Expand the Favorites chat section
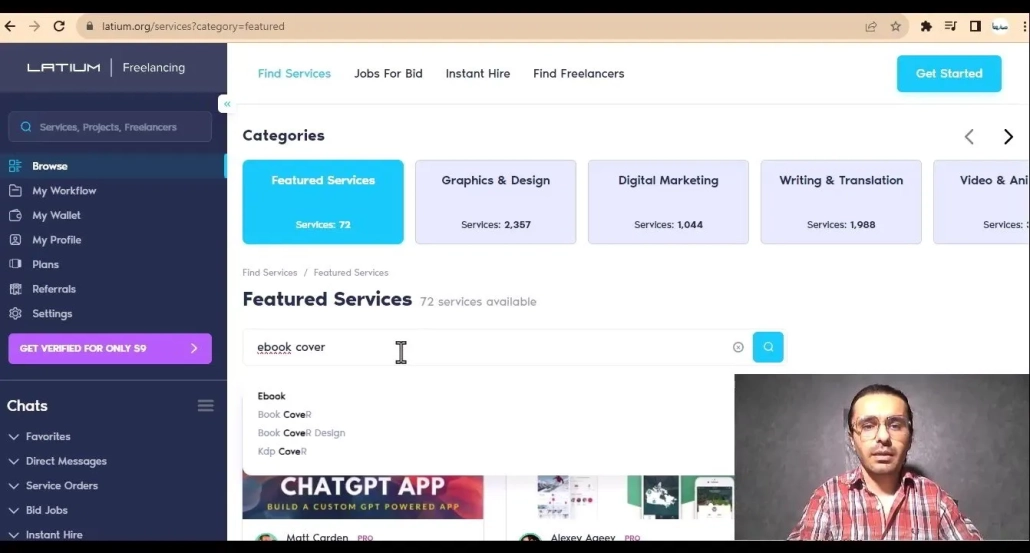The width and height of the screenshot is (1030, 553). pyautogui.click(x=47, y=437)
